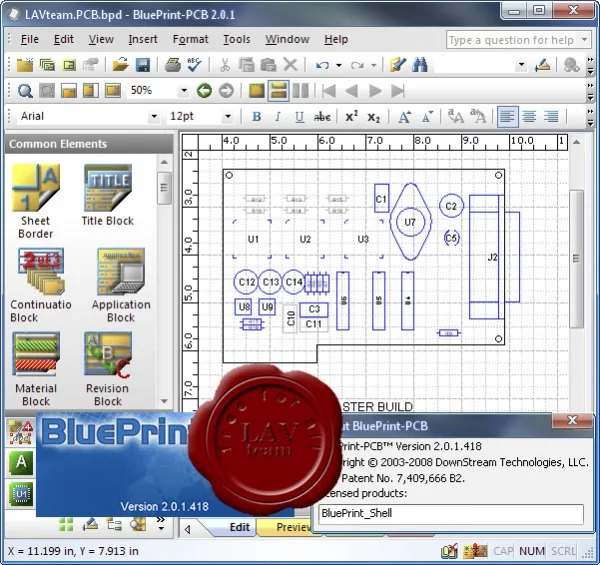This screenshot has width=600, height=565.
Task: Open the 12pt font size dropdown
Action: pos(228,116)
